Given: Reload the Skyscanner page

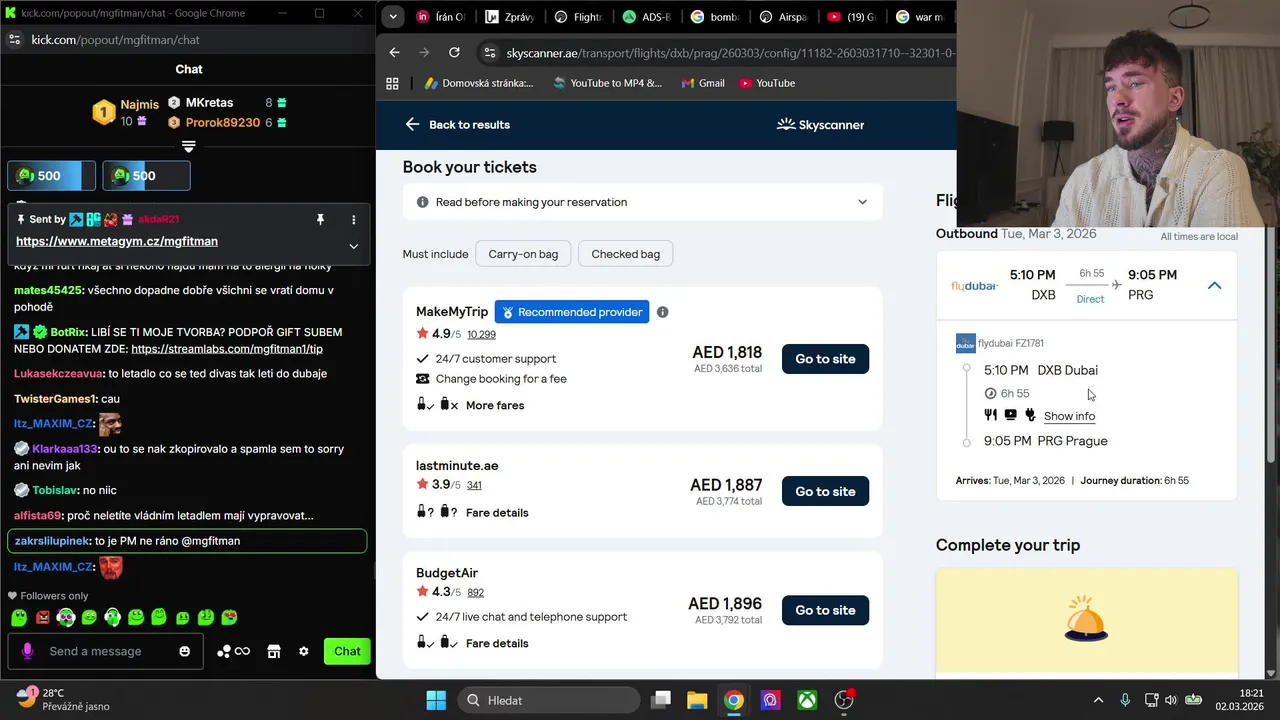Looking at the screenshot, I should [454, 52].
